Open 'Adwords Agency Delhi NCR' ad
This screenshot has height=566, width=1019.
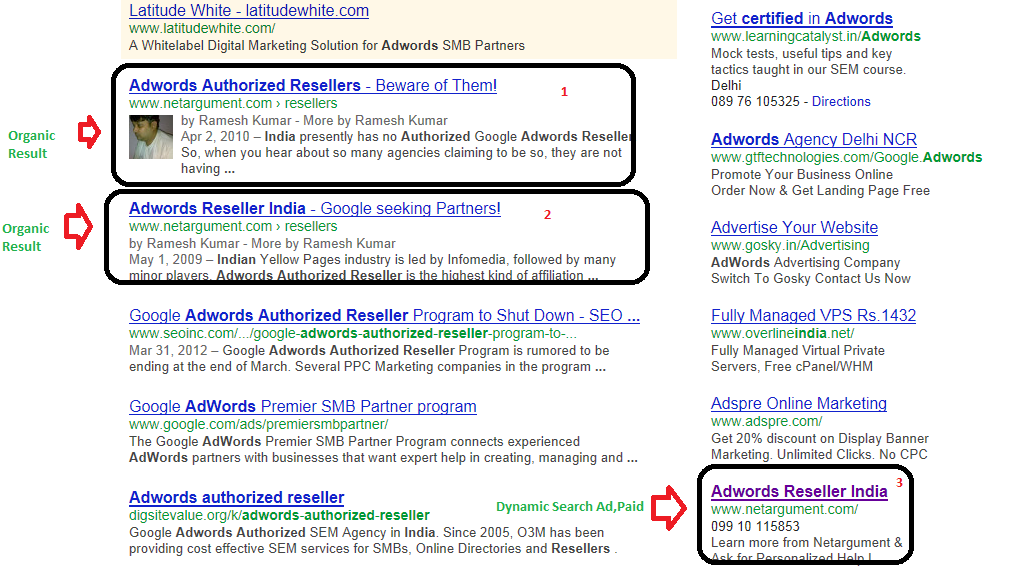tap(814, 140)
